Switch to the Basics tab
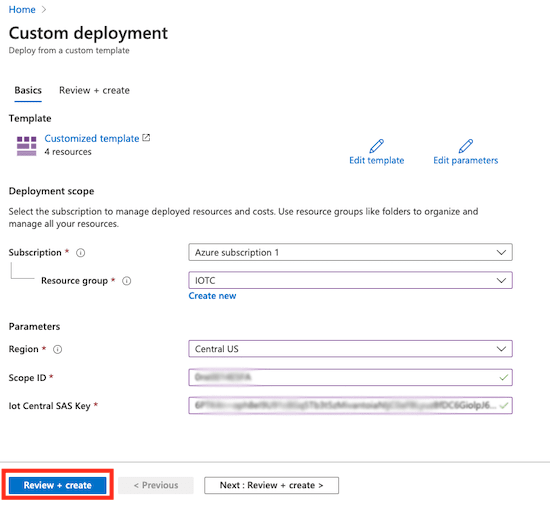This screenshot has width=550, height=515. tap(28, 91)
